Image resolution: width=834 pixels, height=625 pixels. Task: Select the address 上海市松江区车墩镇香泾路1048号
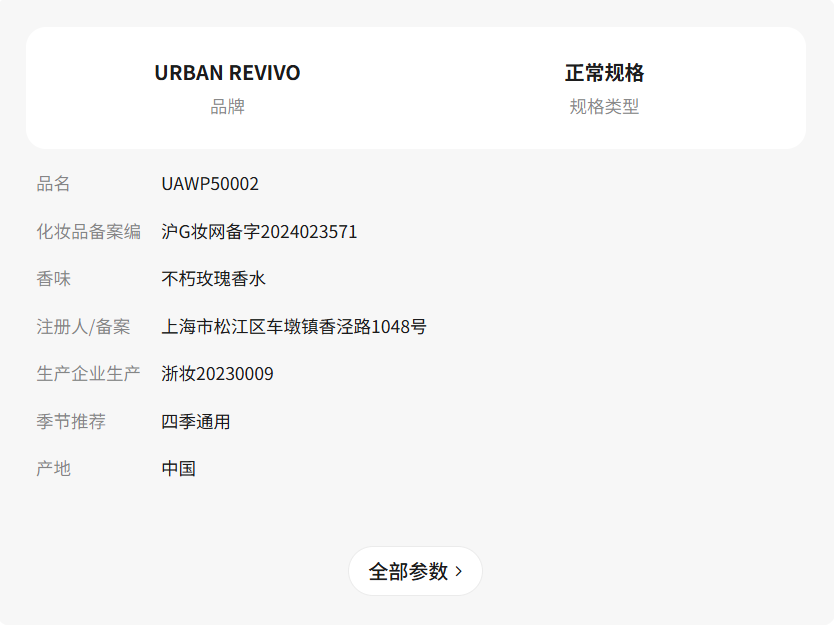click(294, 327)
